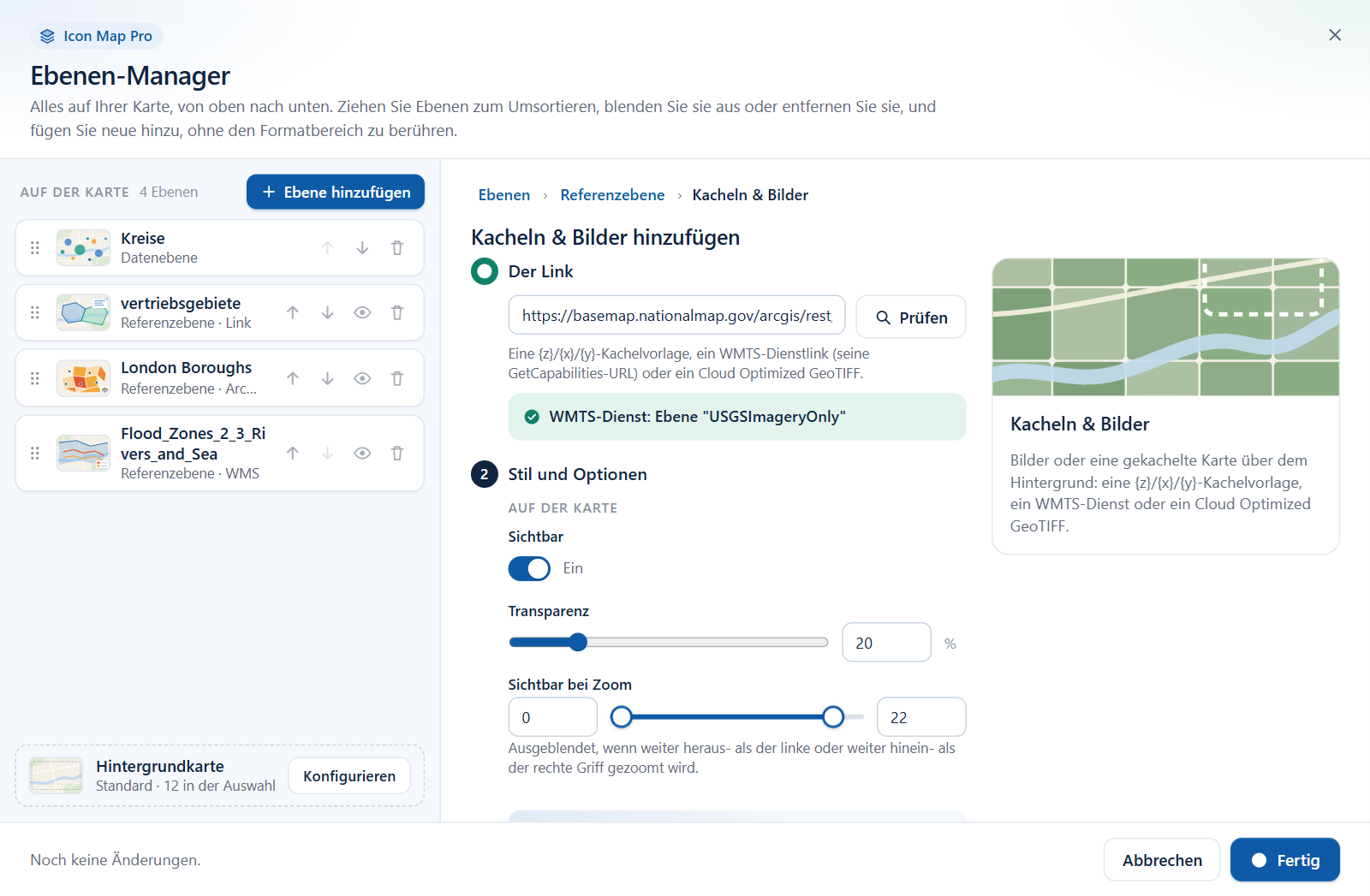Toggle visibility of London Boroughs layer
The width and height of the screenshot is (1370, 896).
click(362, 378)
